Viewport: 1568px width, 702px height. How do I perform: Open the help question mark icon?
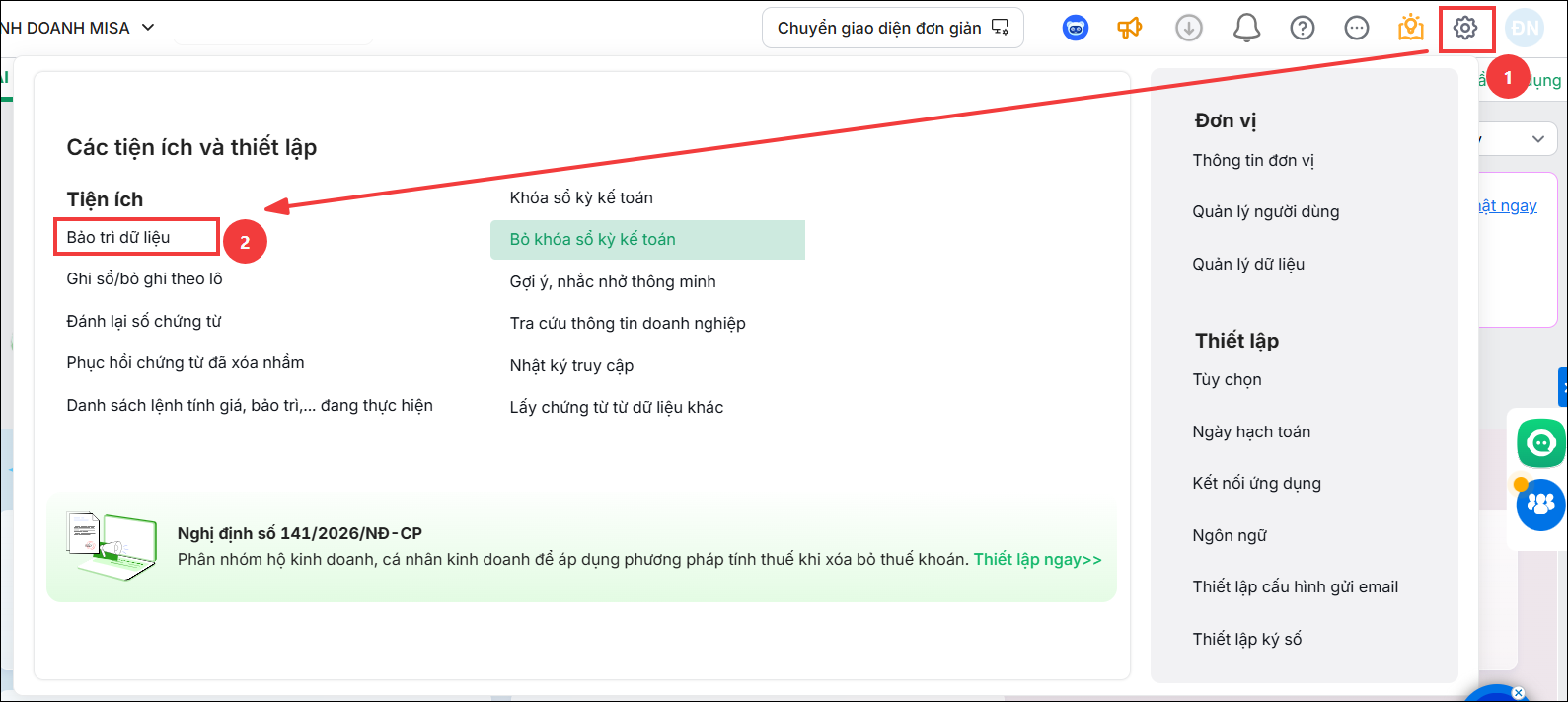[x=1303, y=29]
